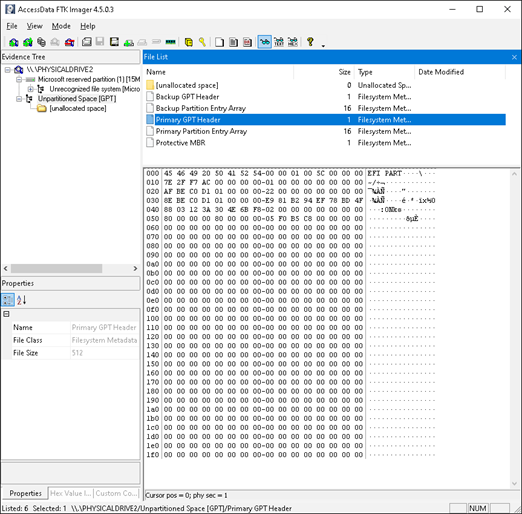The width and height of the screenshot is (522, 514).
Task: Click the Export File Hash List icon
Action: (233, 42)
